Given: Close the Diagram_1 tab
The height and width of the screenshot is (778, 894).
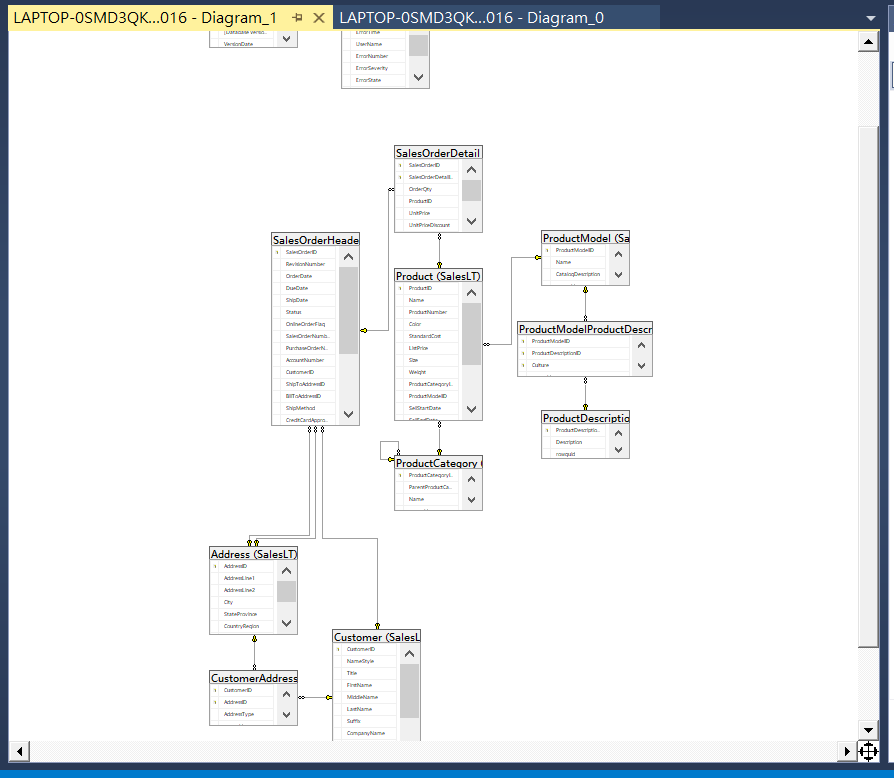Looking at the screenshot, I should (319, 18).
